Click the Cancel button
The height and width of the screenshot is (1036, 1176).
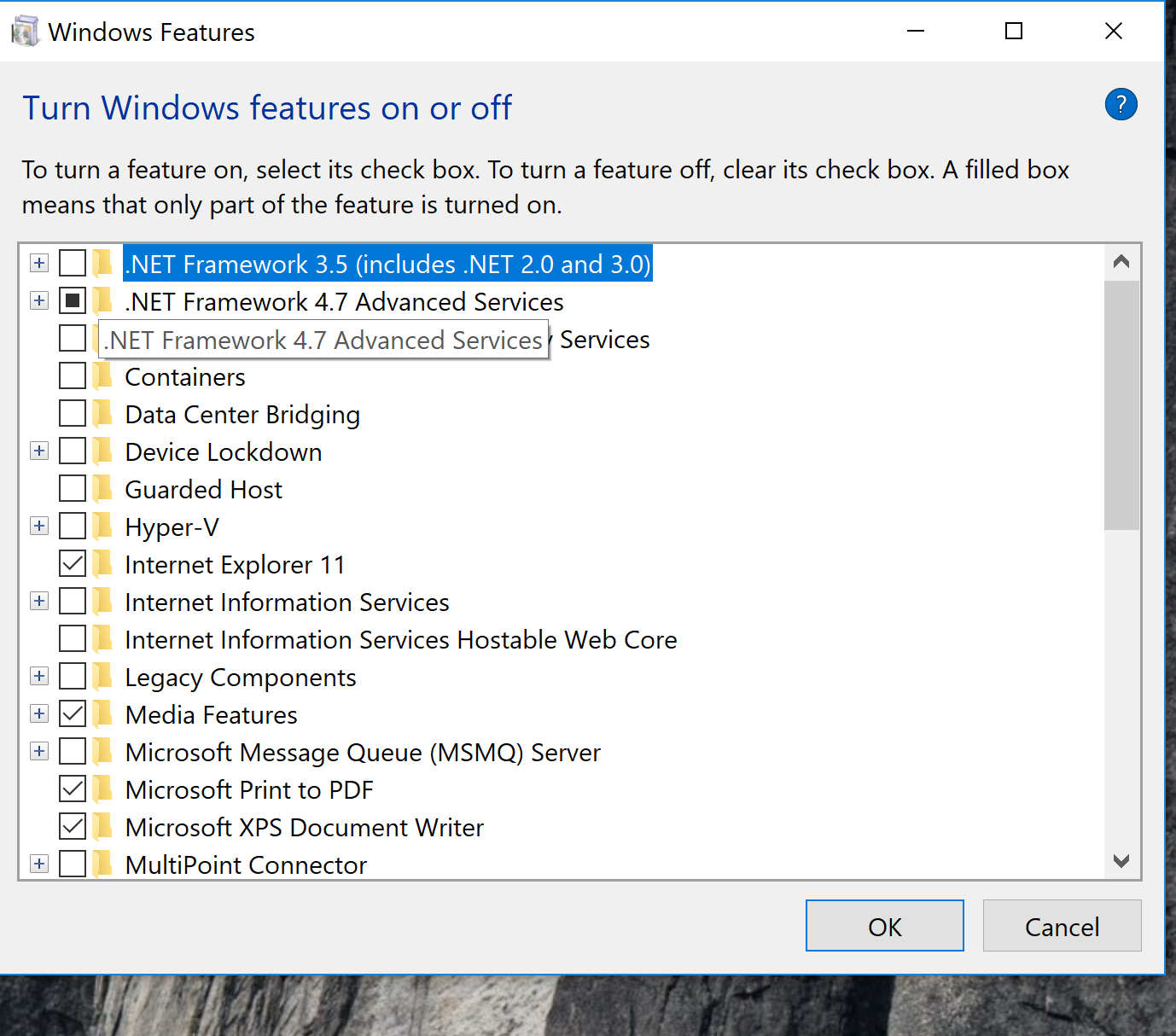click(x=1062, y=926)
